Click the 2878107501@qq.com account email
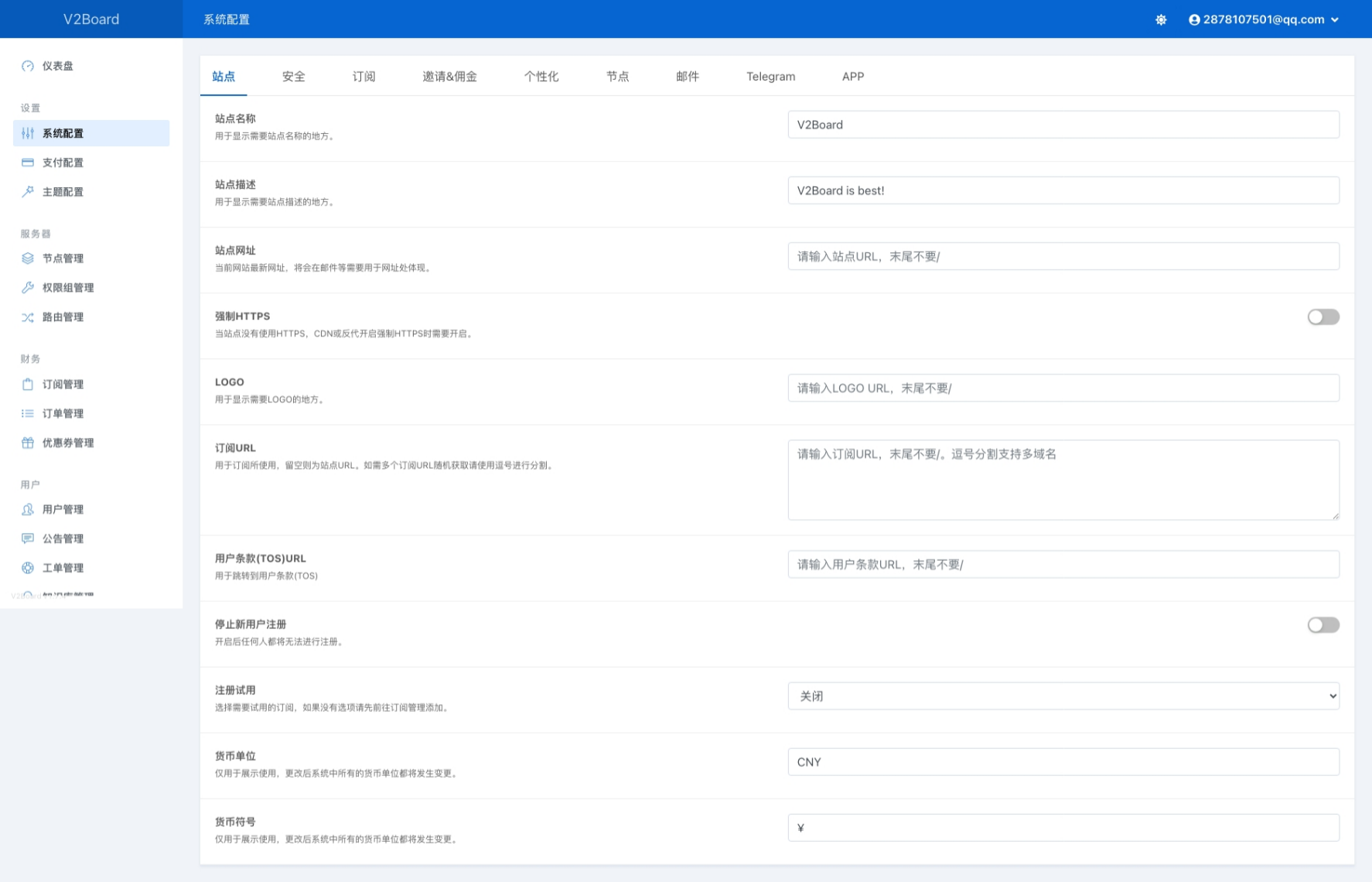The height and width of the screenshot is (882, 1372). 1264,20
